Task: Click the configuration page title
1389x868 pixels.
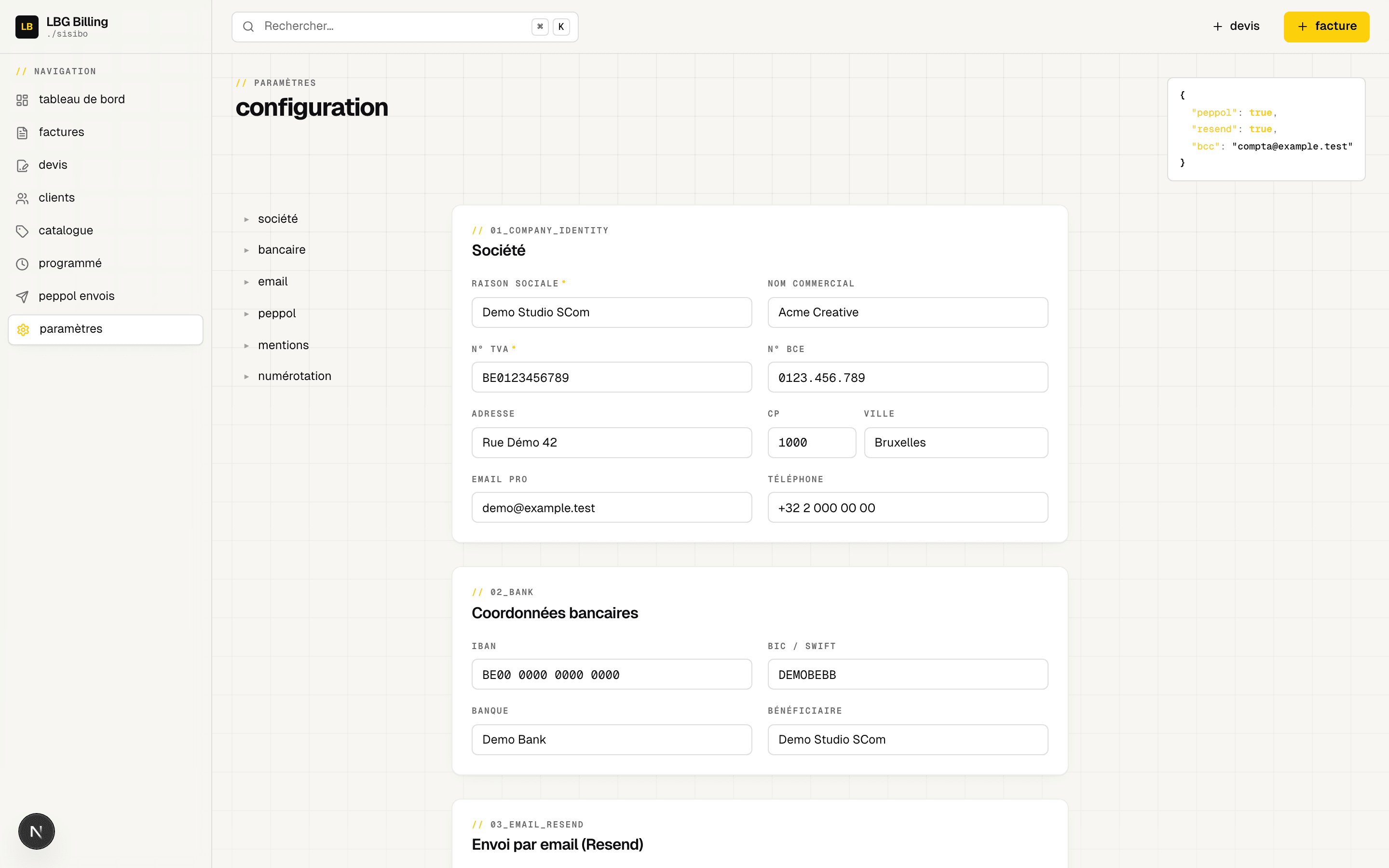Action: point(312,108)
